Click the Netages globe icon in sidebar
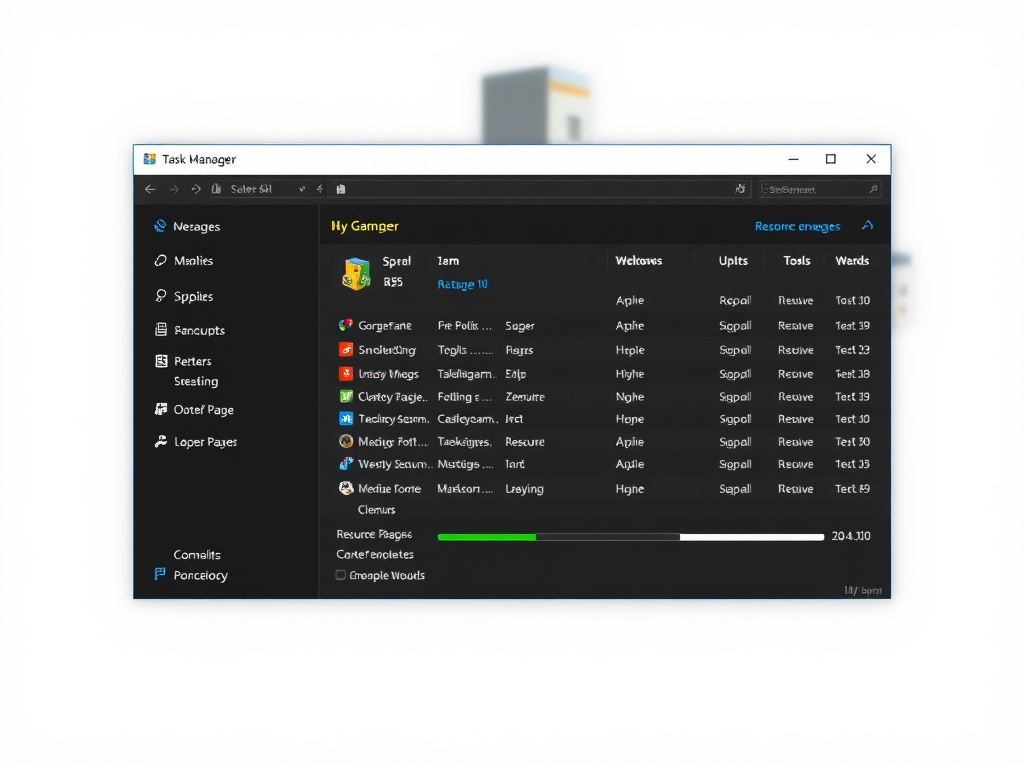 [x=161, y=226]
